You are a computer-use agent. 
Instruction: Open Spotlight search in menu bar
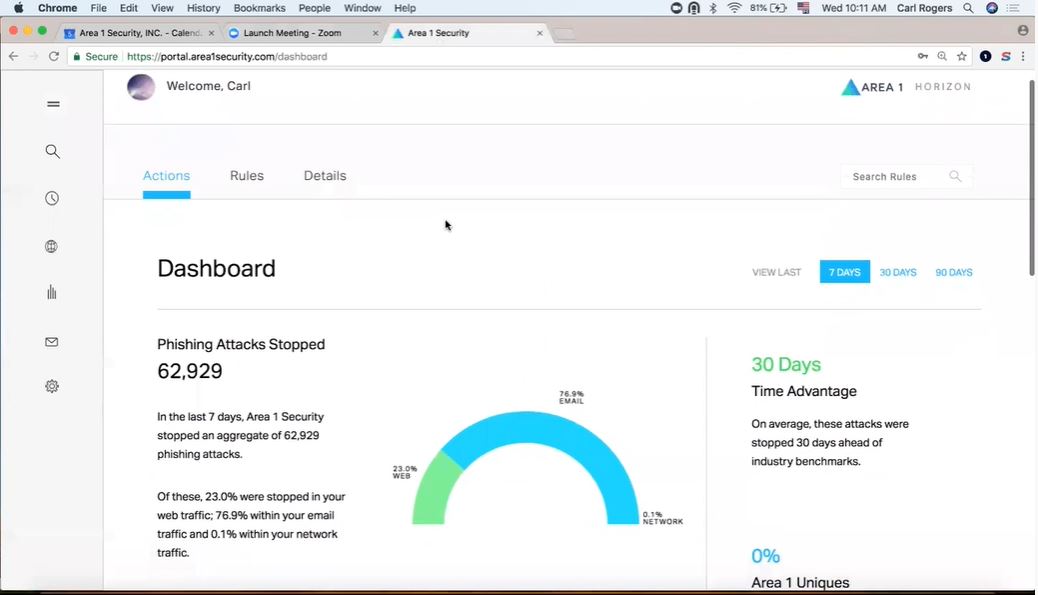[x=968, y=8]
